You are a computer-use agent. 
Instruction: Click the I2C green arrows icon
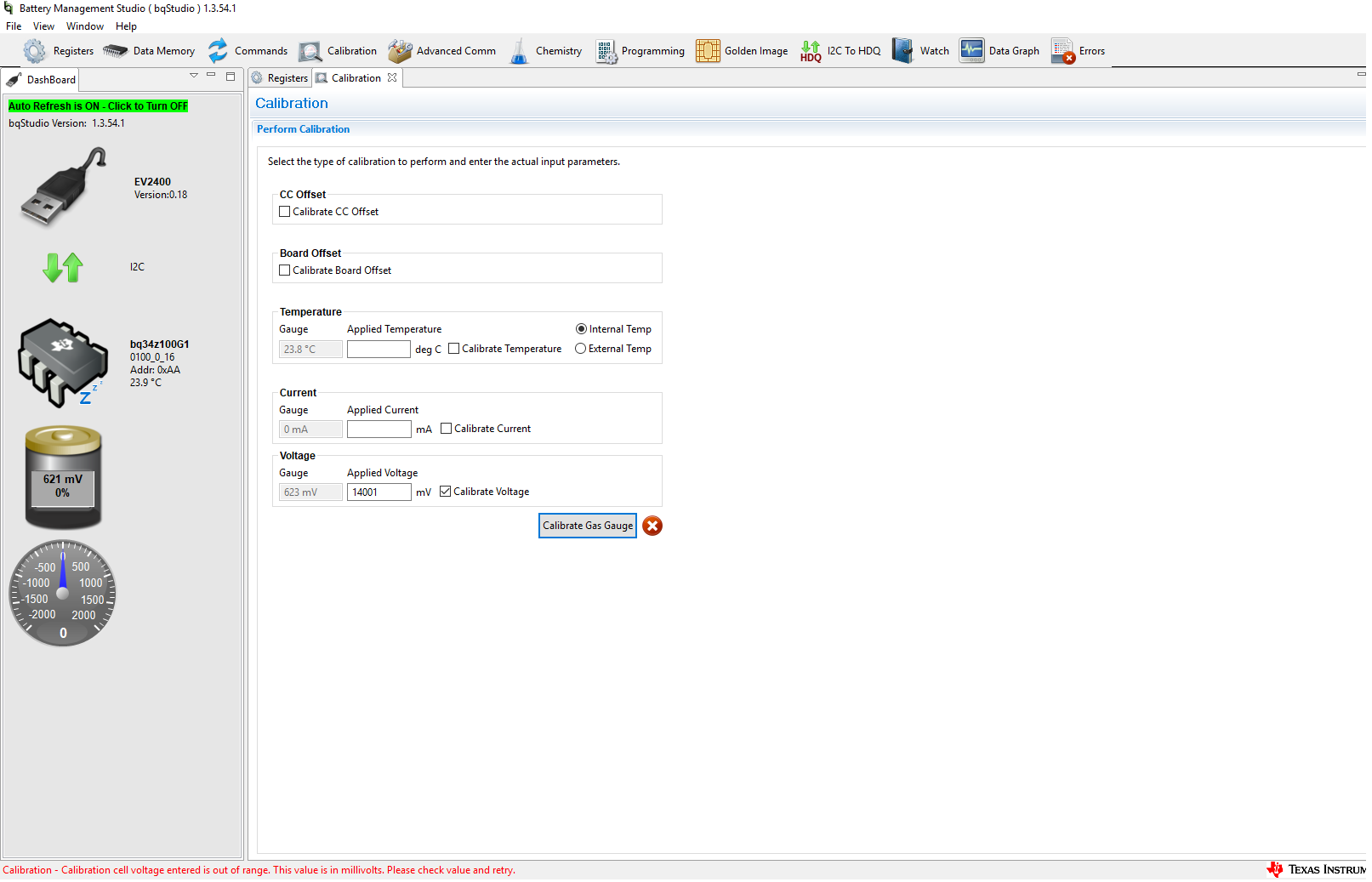63,267
